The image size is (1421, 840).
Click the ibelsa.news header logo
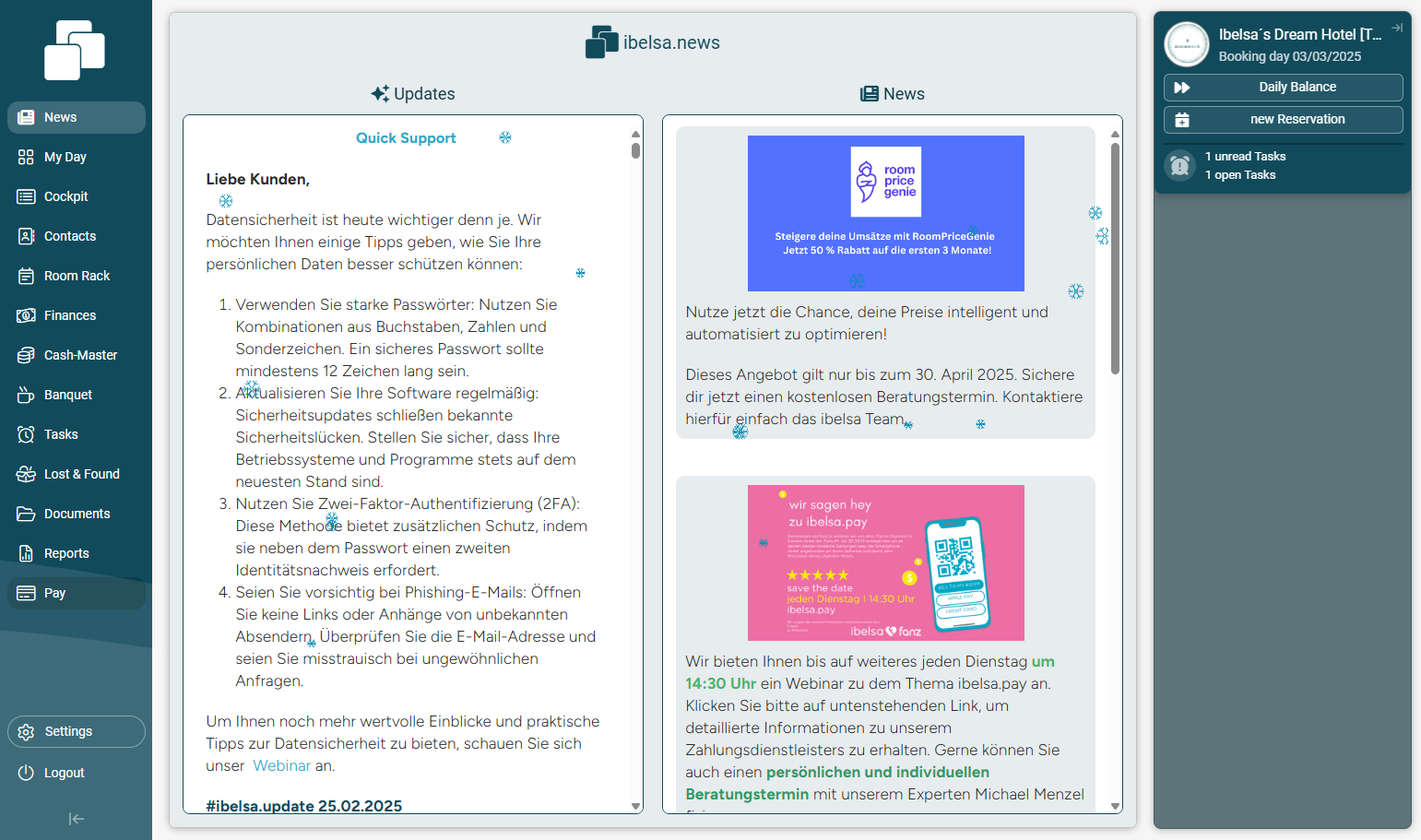tap(601, 42)
